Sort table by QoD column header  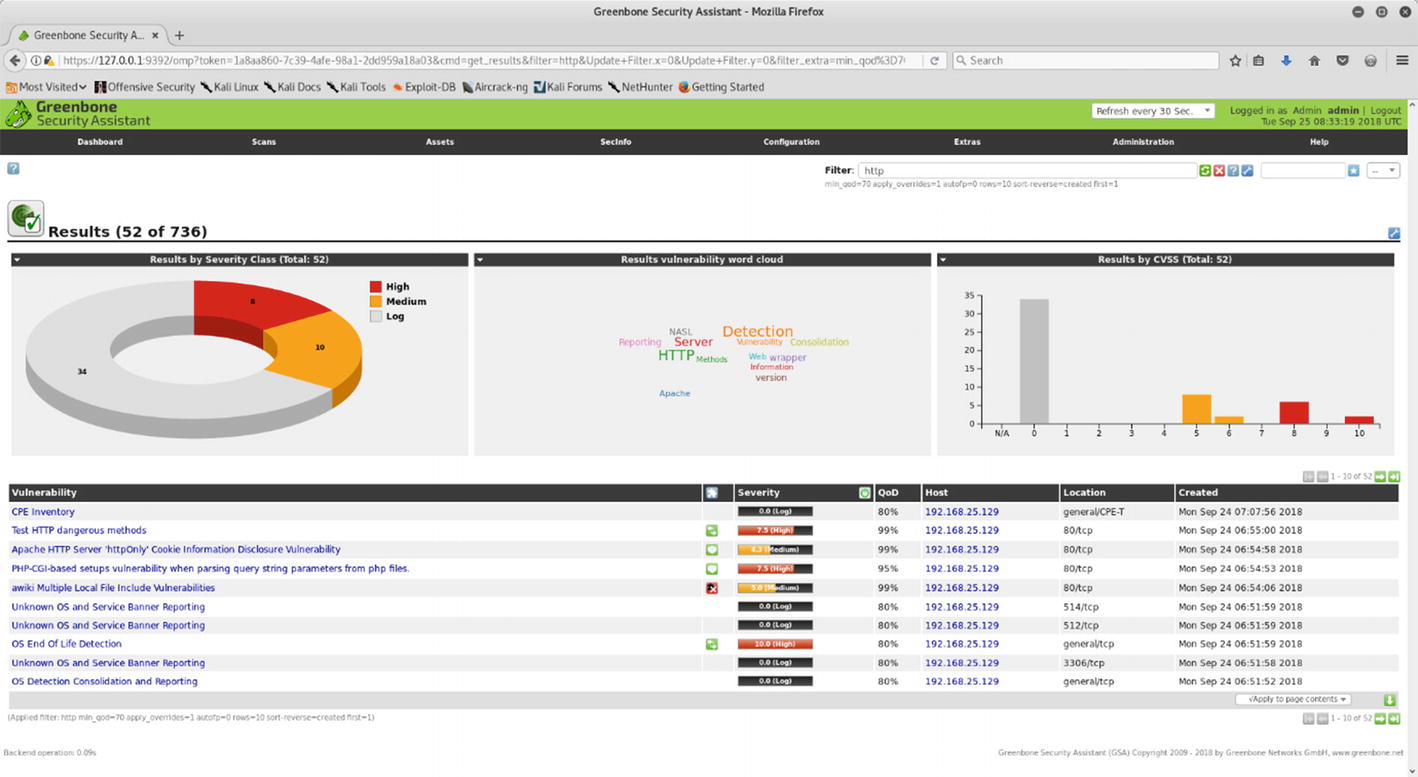pyautogui.click(x=888, y=493)
